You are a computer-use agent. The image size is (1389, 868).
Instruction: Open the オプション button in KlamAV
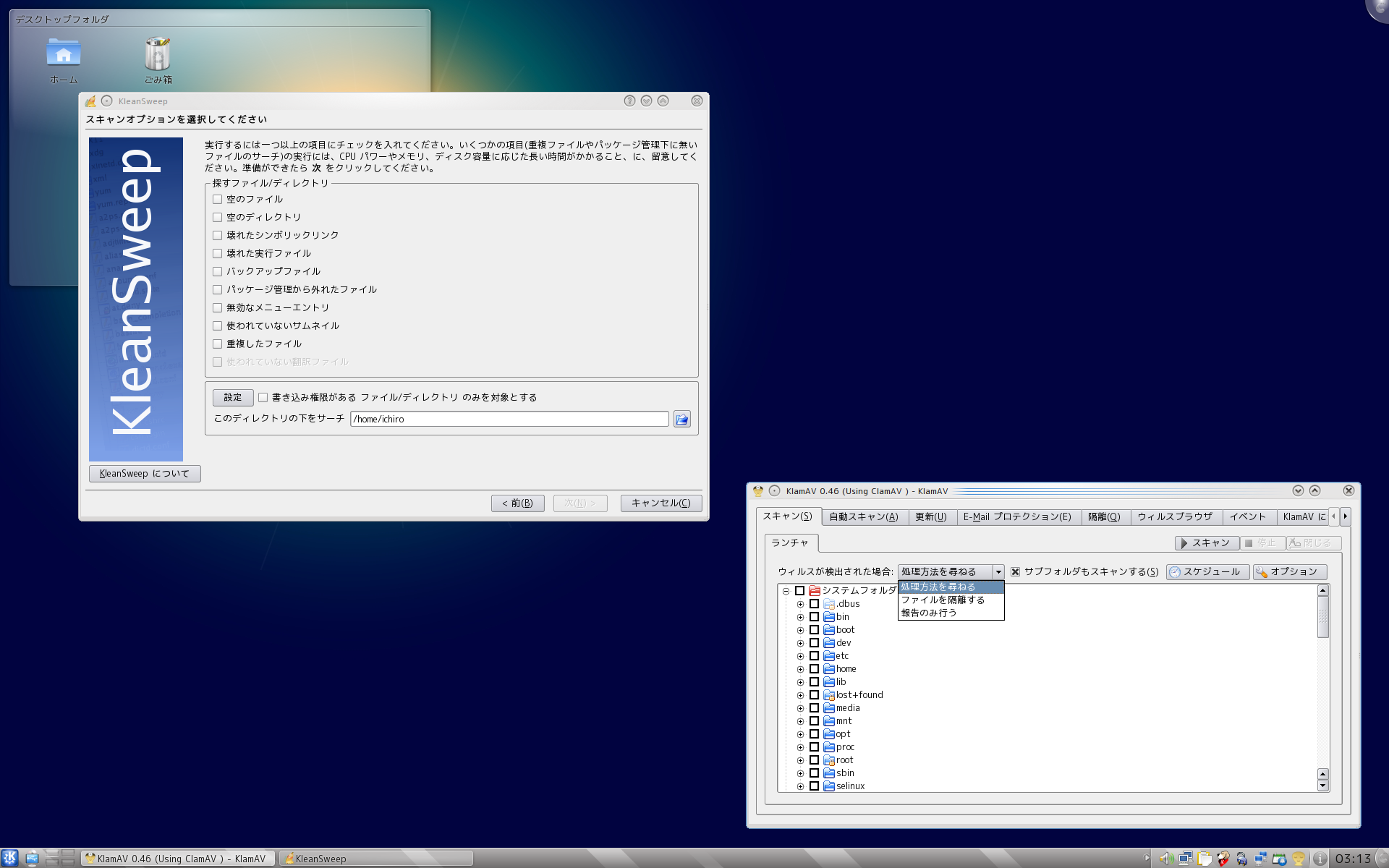click(1289, 572)
